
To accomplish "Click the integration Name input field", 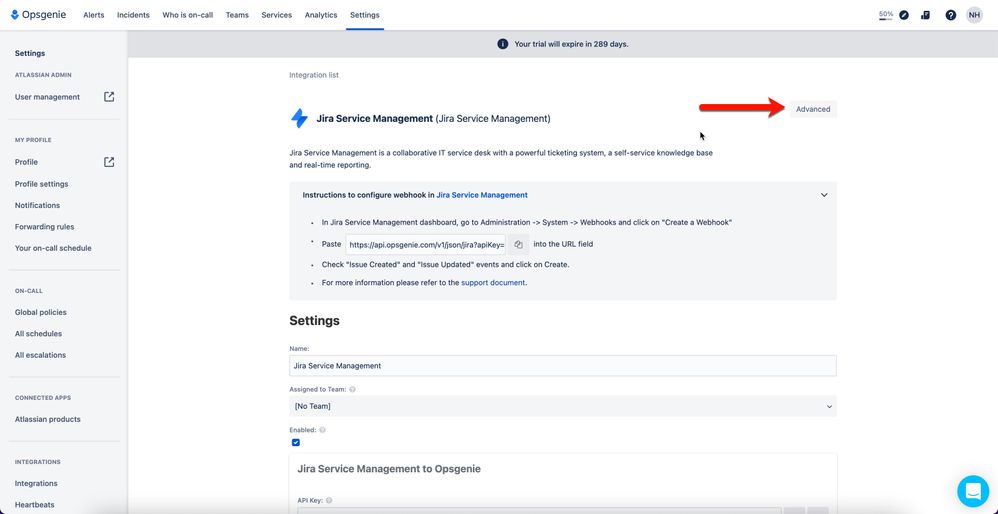I will coord(563,366).
